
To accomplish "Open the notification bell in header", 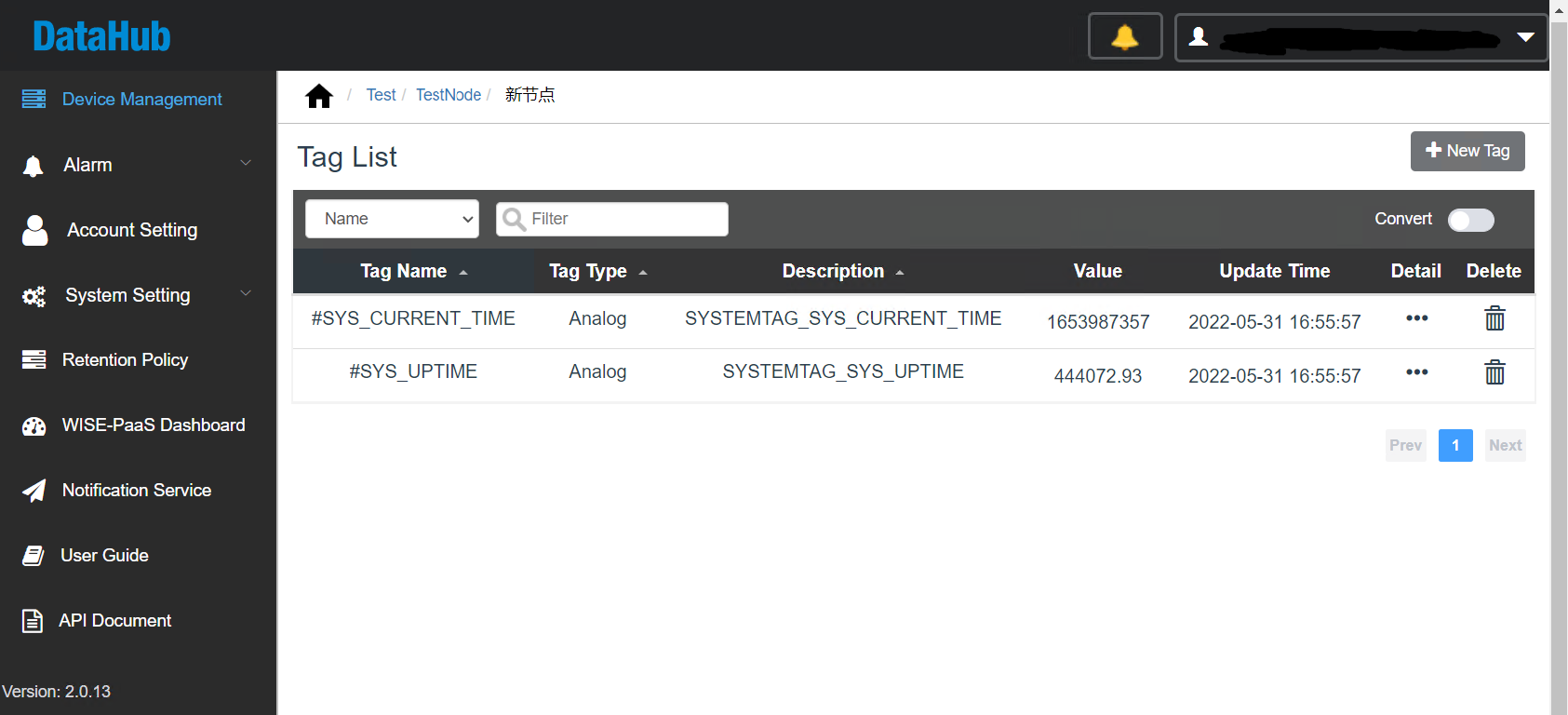I will pos(1124,37).
